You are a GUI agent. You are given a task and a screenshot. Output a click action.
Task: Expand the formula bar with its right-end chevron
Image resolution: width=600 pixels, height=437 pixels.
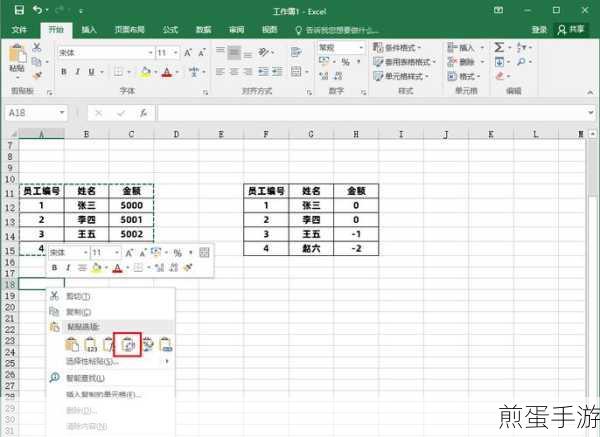pos(590,113)
